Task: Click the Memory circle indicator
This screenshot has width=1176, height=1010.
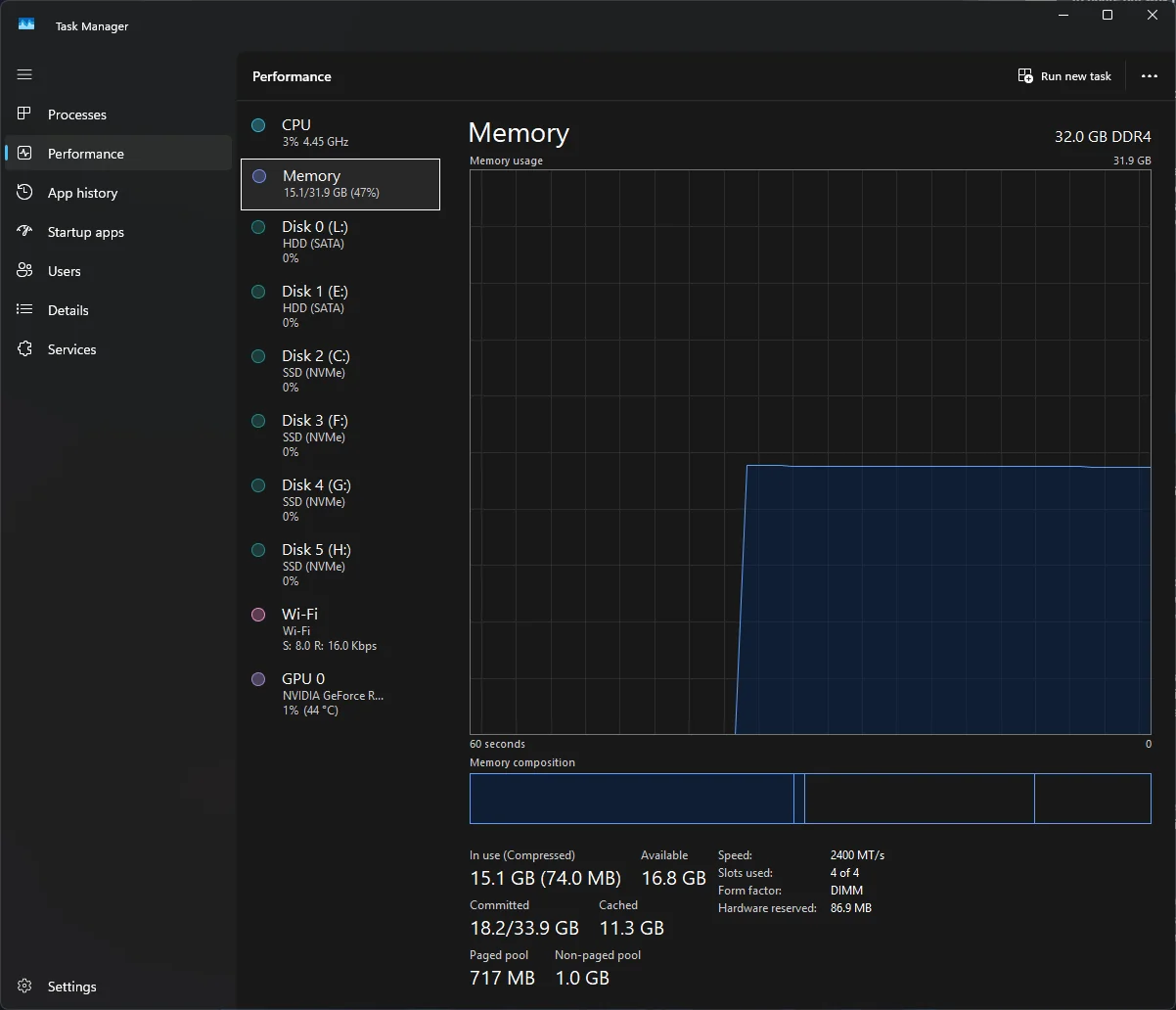Action: tap(259, 176)
